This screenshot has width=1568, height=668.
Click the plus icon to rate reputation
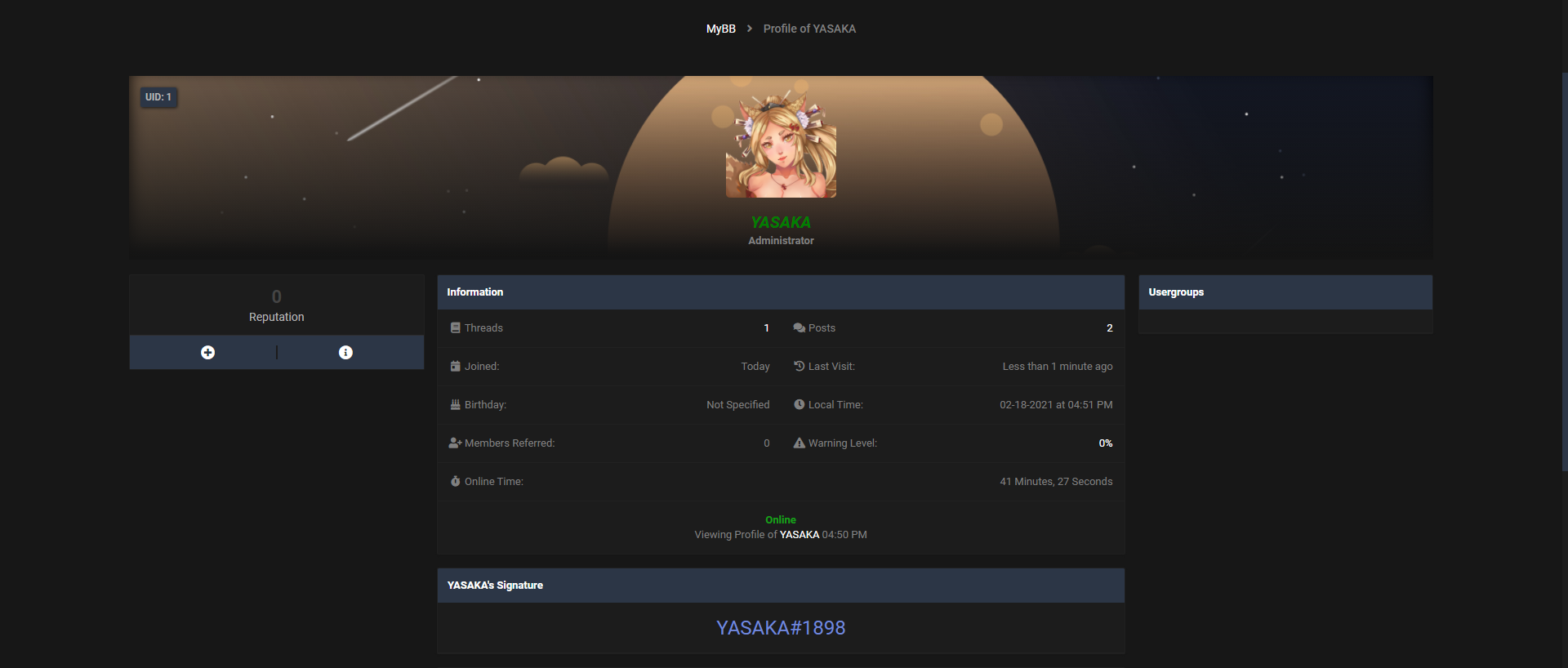click(208, 352)
